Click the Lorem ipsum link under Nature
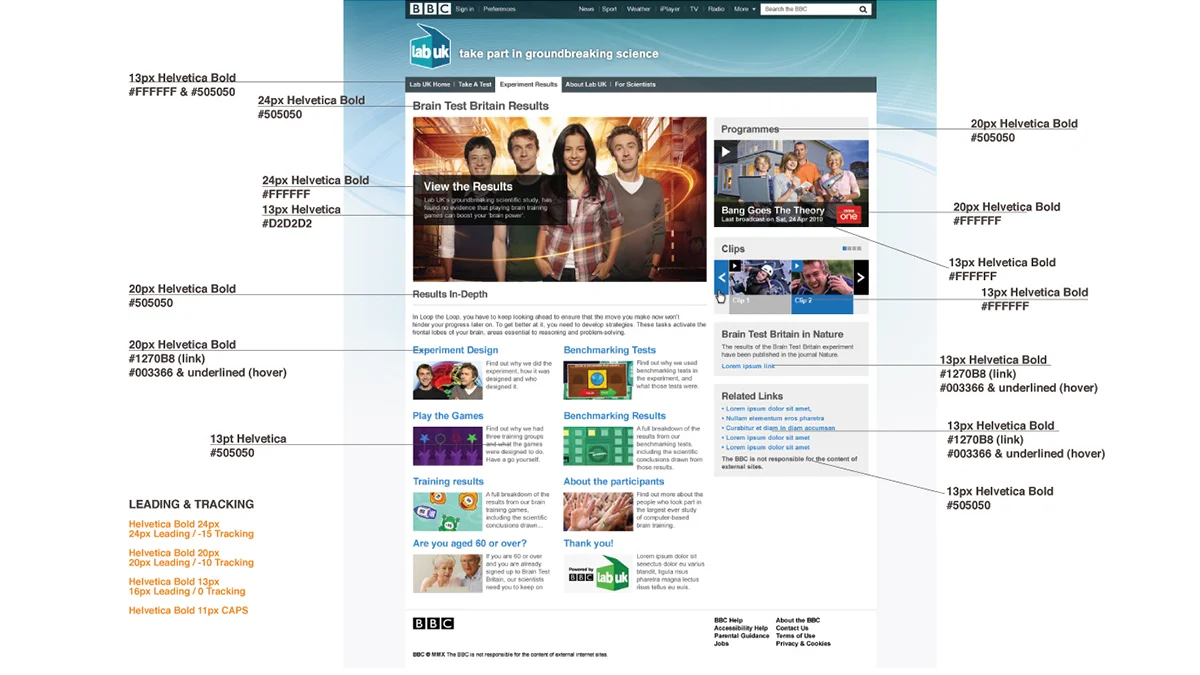 748,366
